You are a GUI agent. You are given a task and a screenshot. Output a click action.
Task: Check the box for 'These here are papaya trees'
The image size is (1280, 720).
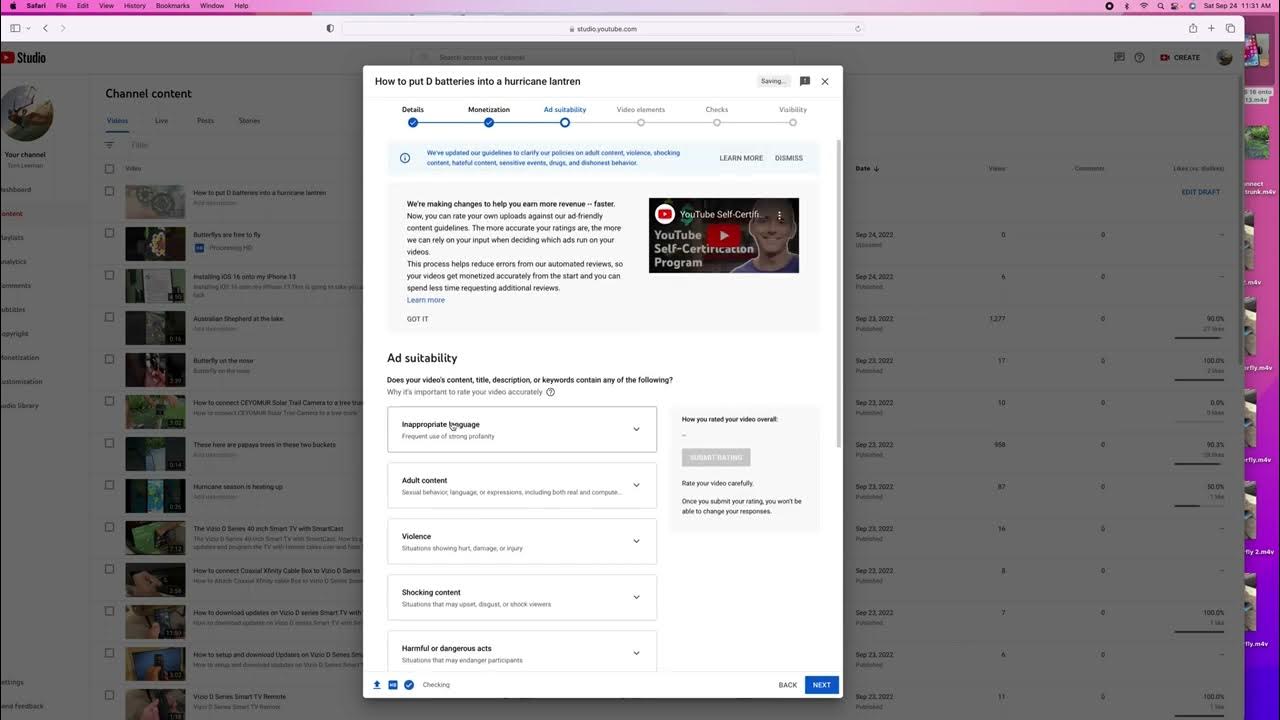[110, 443]
